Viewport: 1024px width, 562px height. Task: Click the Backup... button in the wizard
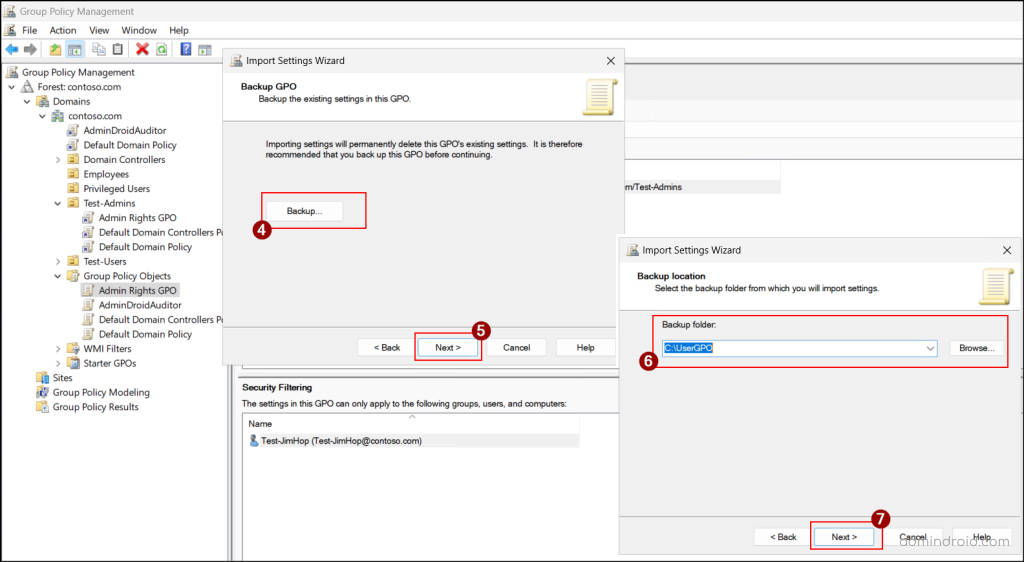point(304,211)
